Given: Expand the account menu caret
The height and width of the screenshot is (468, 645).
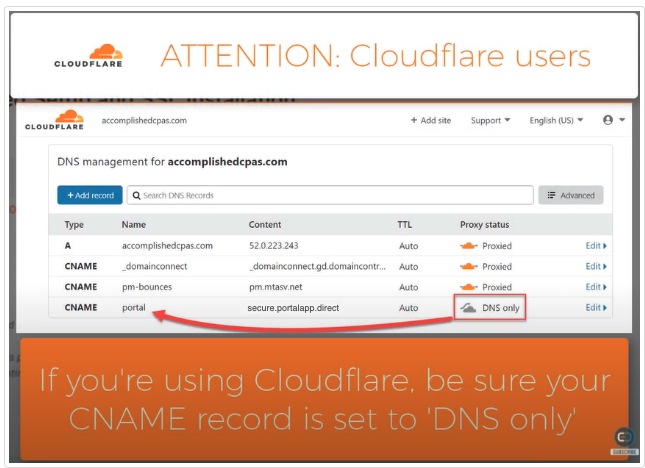Looking at the screenshot, I should [x=622, y=120].
